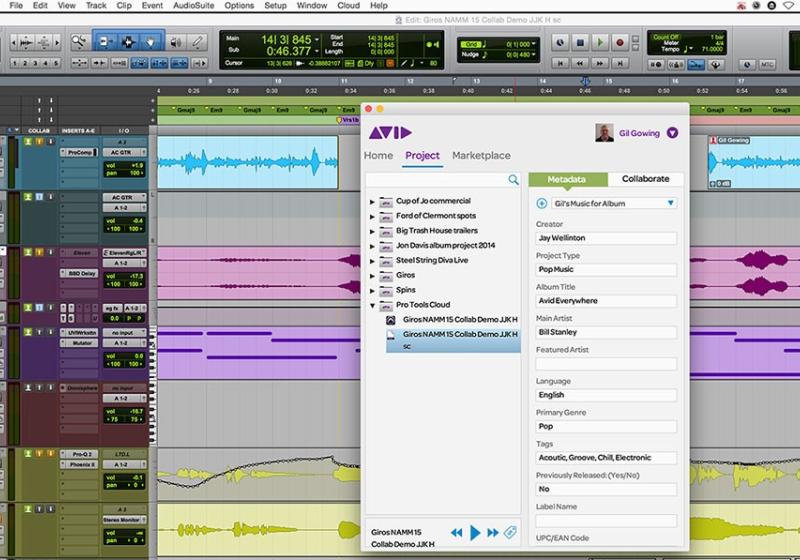Screen dimensions: 800x560
Task: Click rewind in the Avid panel preview
Action: pyautogui.click(x=457, y=533)
